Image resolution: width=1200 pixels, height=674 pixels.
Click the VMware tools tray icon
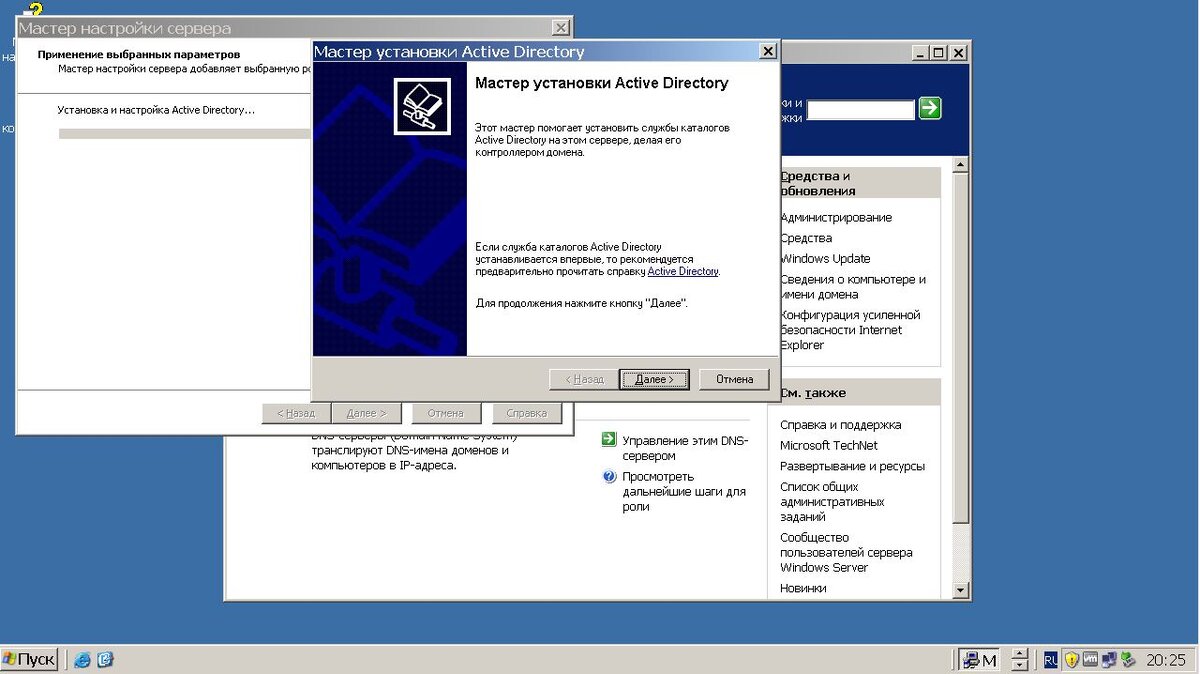tap(1090, 660)
